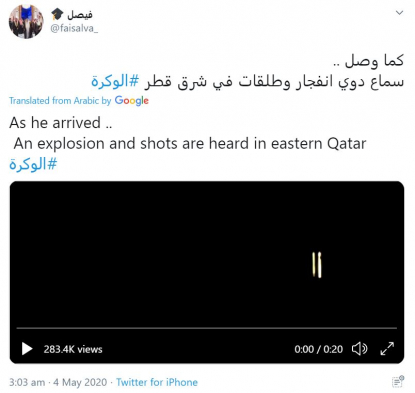Click the 0:00 / 0:20 time display
This screenshot has width=415, height=393.
[318, 349]
